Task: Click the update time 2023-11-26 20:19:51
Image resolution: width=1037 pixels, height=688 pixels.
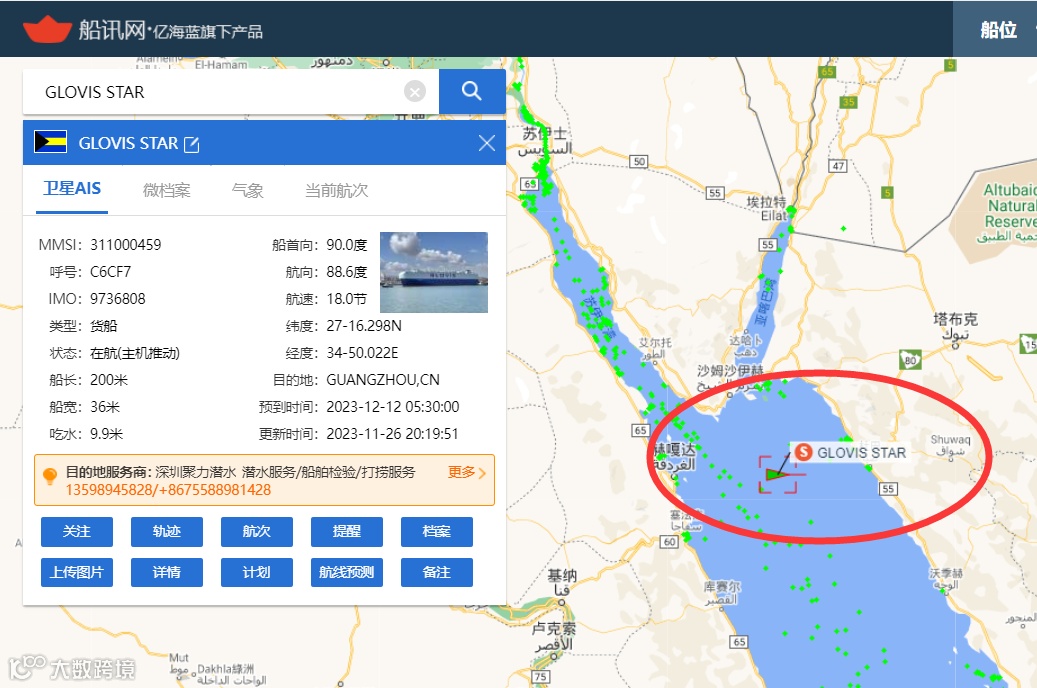Action: [392, 434]
